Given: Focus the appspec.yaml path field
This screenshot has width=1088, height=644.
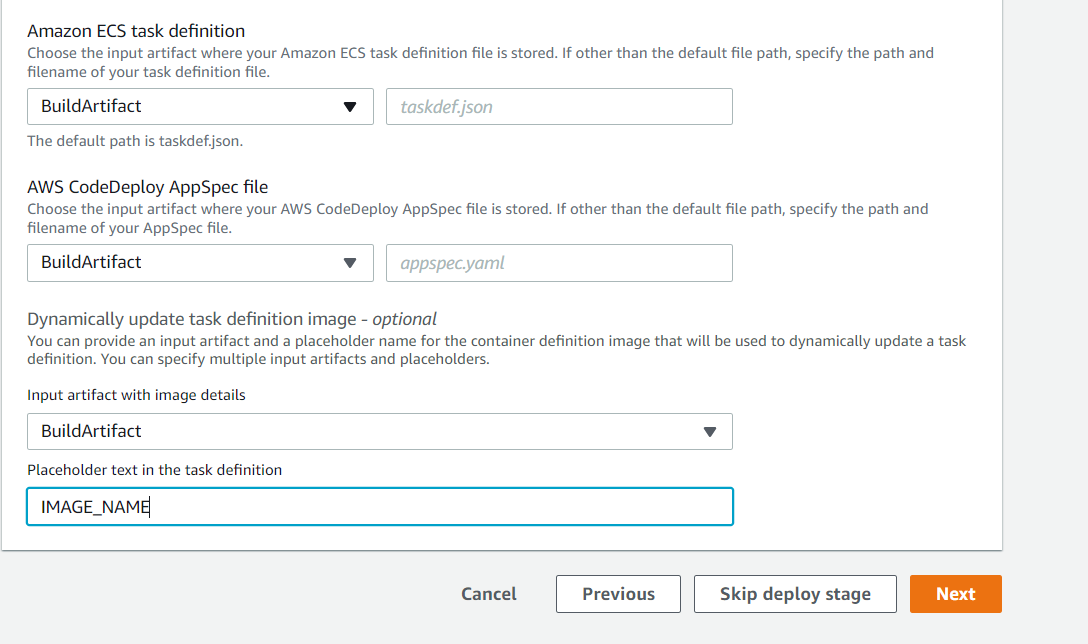Looking at the screenshot, I should [x=559, y=262].
